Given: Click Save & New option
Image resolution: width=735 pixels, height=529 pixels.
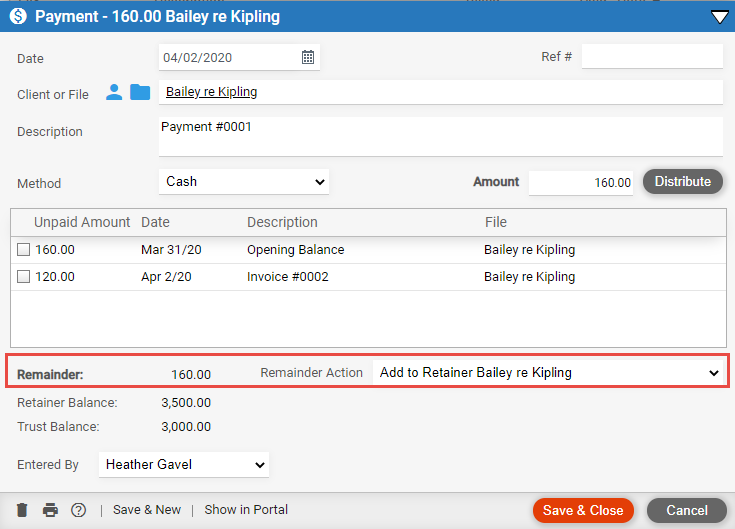Looking at the screenshot, I should [147, 510].
